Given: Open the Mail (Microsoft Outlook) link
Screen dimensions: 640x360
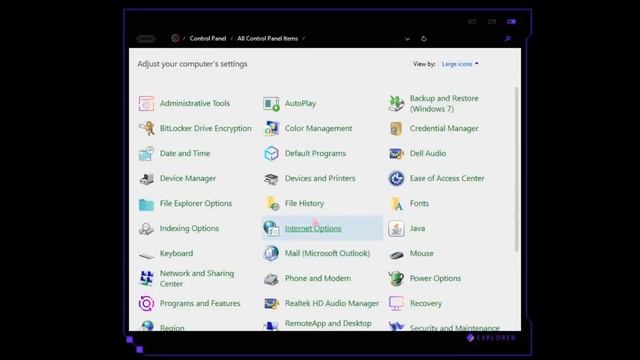Looking at the screenshot, I should [327, 253].
